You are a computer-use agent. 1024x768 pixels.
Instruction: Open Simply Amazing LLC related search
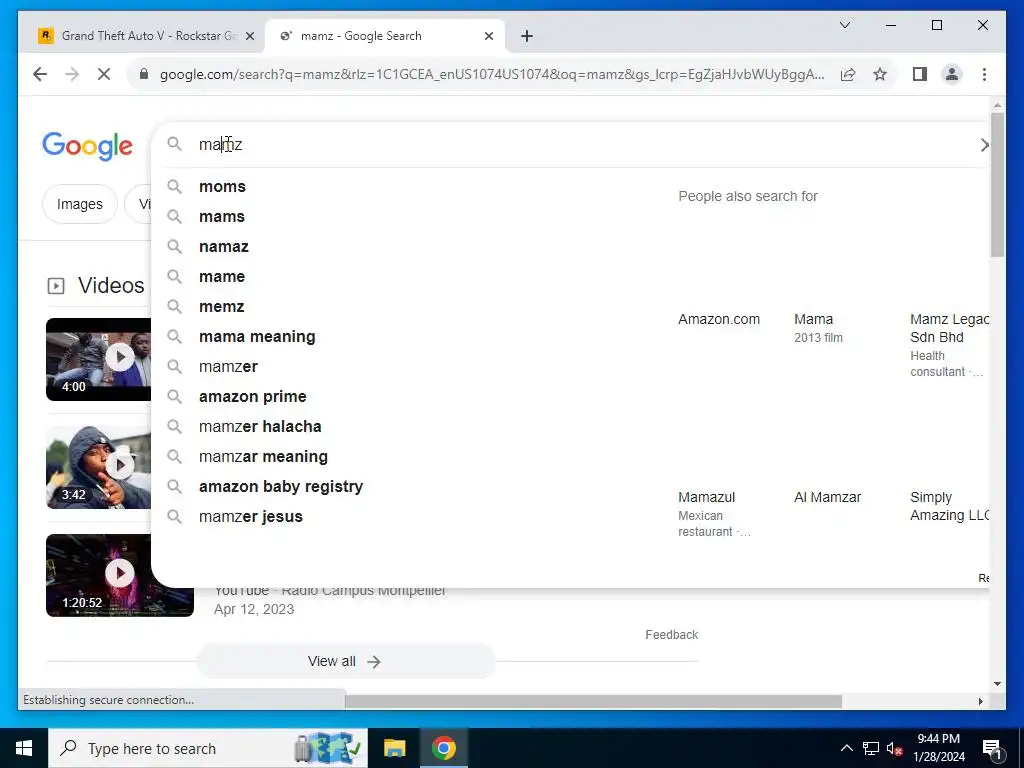tap(949, 506)
